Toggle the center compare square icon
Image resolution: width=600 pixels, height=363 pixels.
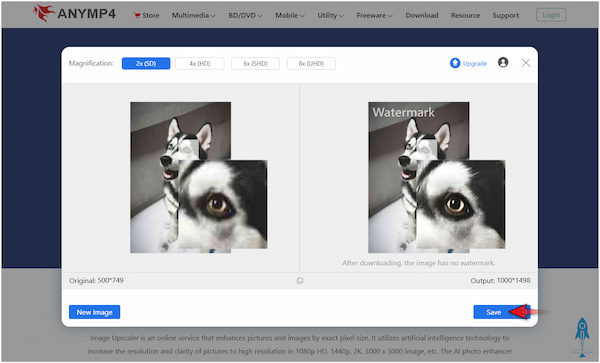(300, 280)
